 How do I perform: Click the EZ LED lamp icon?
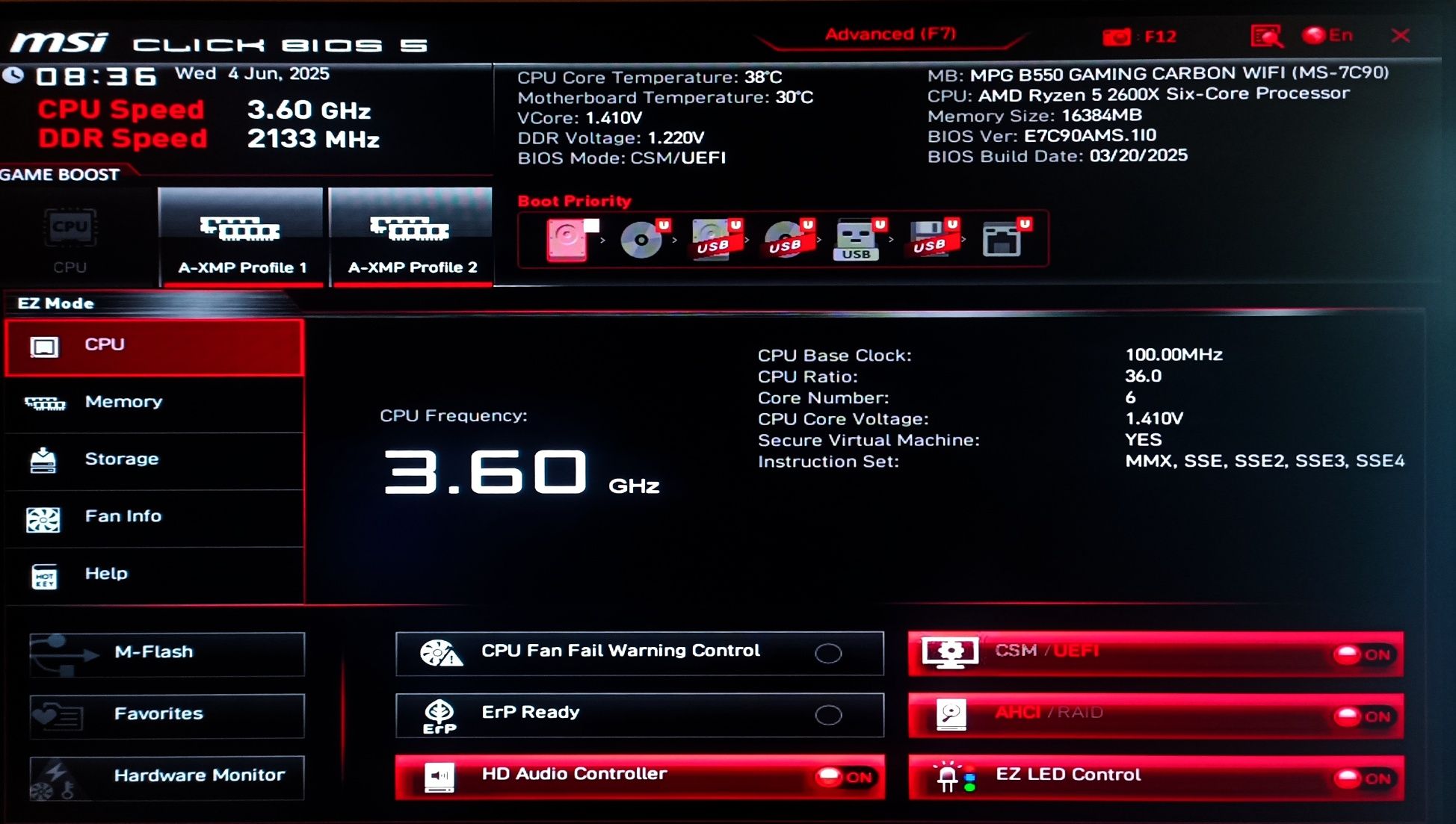954,777
